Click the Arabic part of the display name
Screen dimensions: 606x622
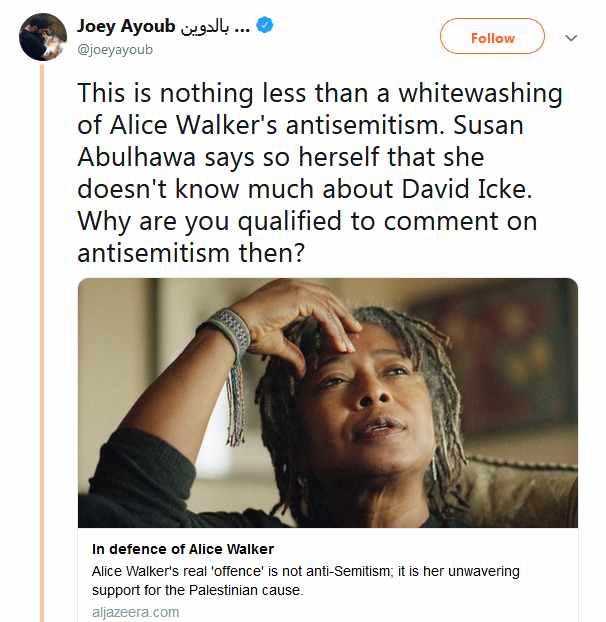click(212, 26)
